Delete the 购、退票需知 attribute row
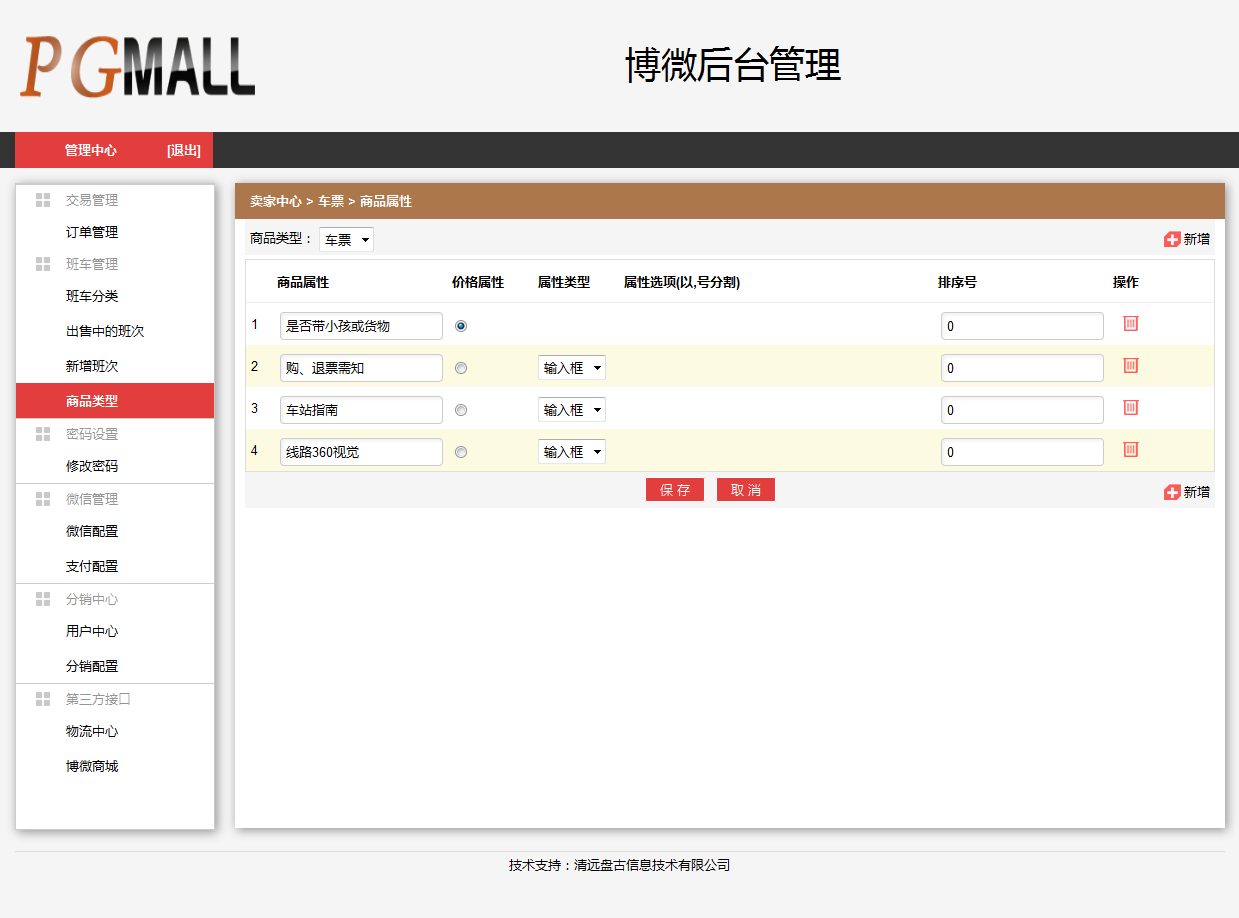Viewport: 1239px width, 918px height. (x=1130, y=366)
